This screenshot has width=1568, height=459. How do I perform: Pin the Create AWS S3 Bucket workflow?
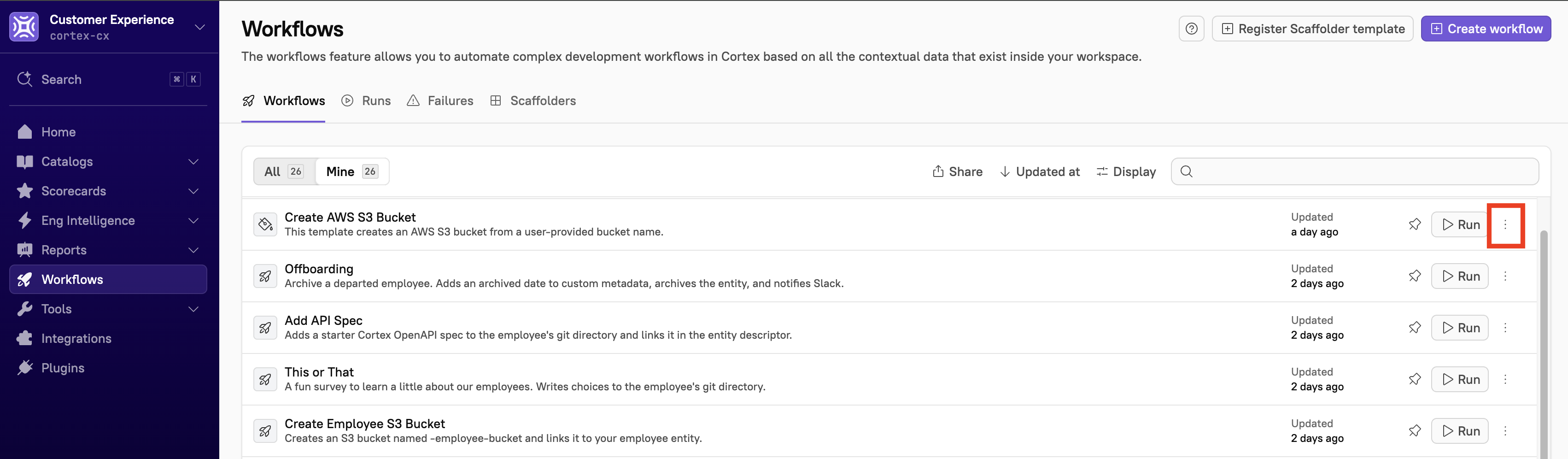click(x=1415, y=224)
